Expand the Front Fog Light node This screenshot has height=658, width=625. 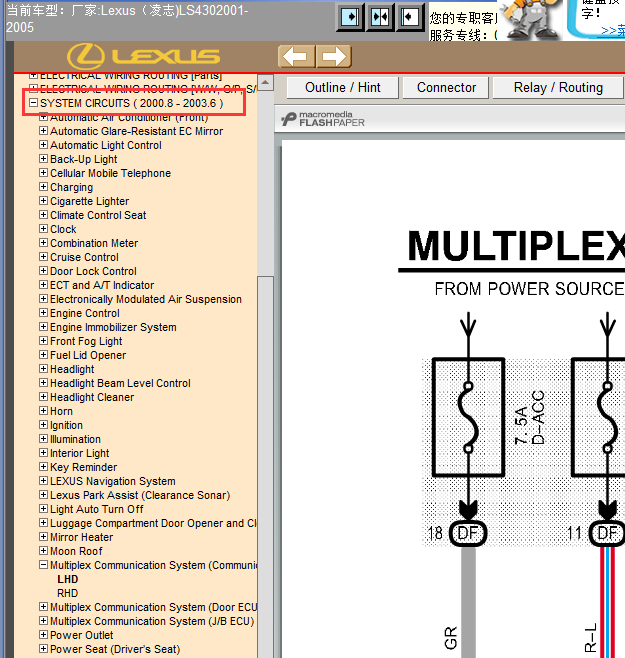[43, 341]
